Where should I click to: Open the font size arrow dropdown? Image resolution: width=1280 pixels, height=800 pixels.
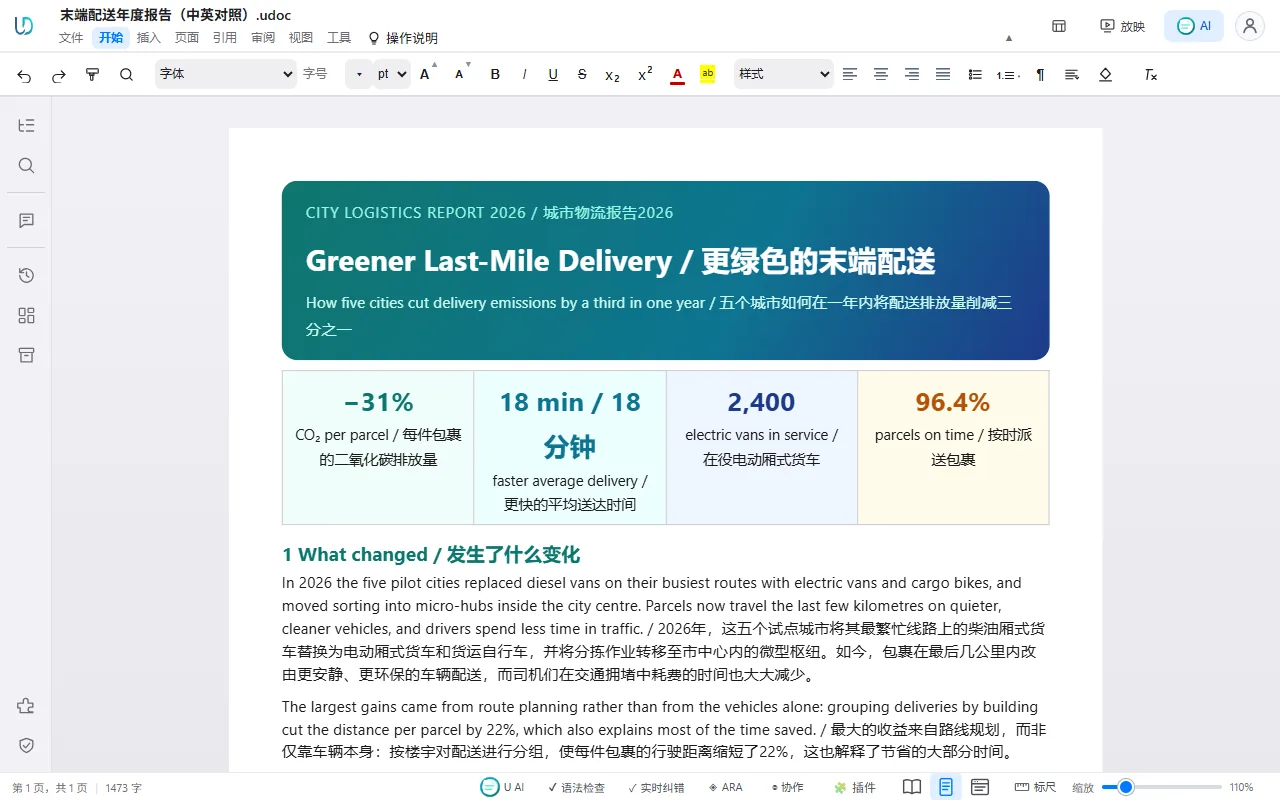coord(359,74)
